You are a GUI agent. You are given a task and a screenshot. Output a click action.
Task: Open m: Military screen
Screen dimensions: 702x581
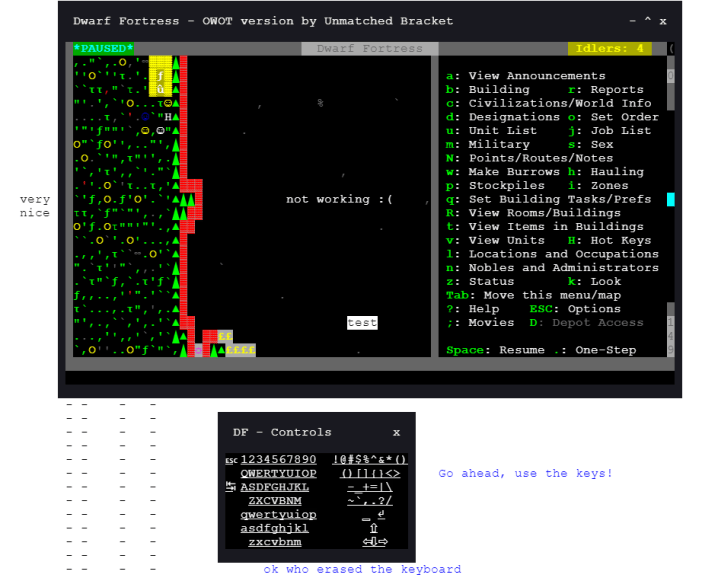pos(488,144)
